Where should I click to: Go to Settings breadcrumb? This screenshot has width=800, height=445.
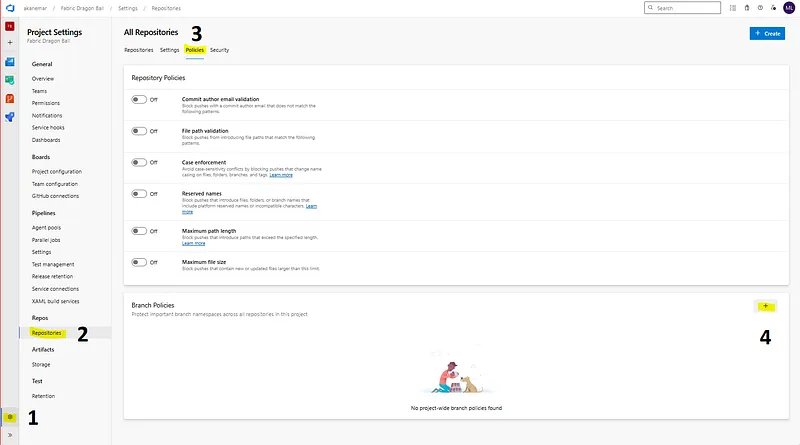(x=128, y=8)
